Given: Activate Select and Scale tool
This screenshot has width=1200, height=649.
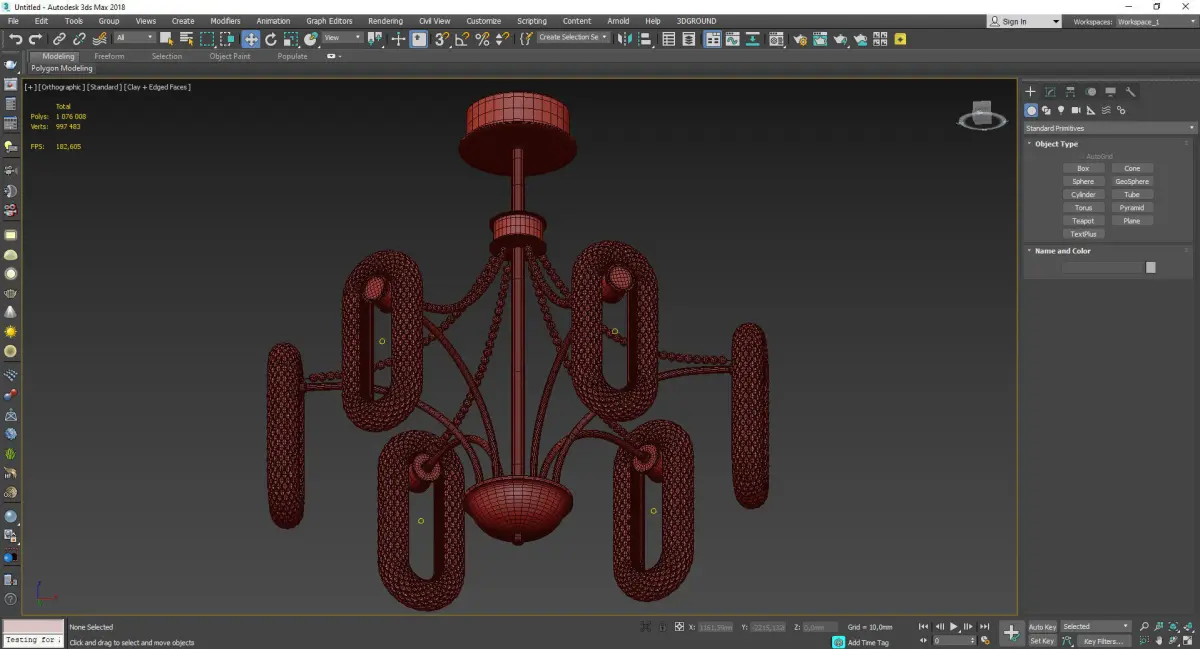Looking at the screenshot, I should point(290,39).
